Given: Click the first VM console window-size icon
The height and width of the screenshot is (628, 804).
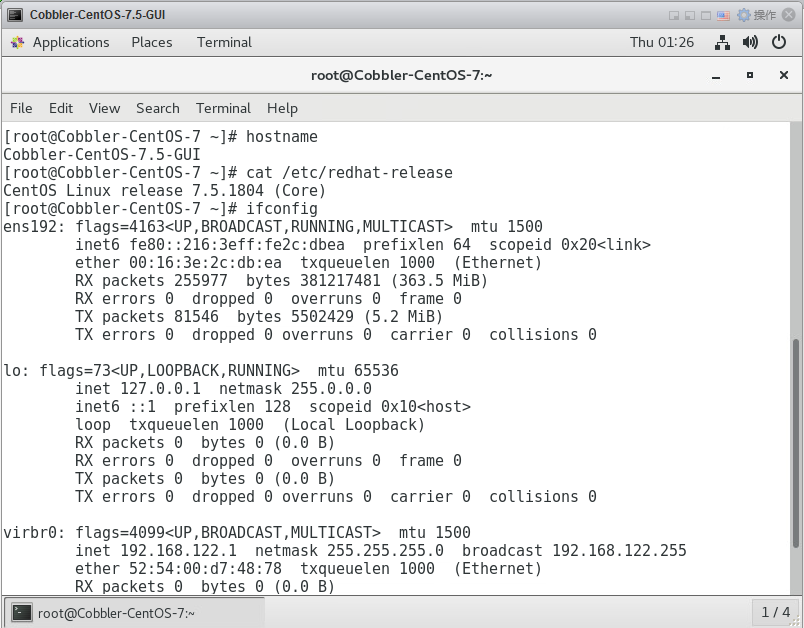Looking at the screenshot, I should 674,15.
